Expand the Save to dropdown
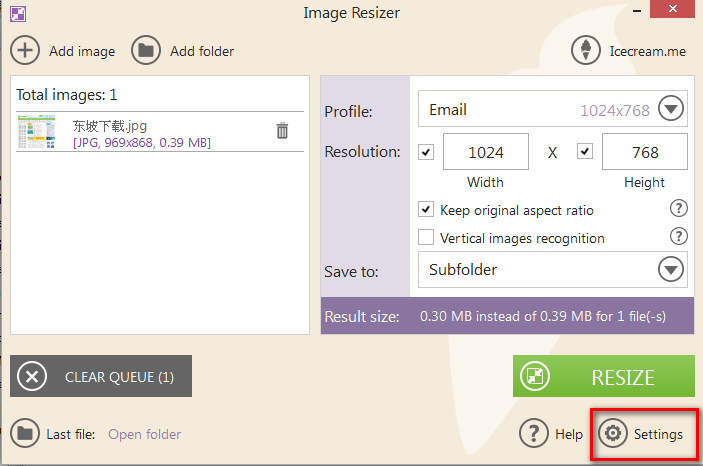 pyautogui.click(x=670, y=269)
